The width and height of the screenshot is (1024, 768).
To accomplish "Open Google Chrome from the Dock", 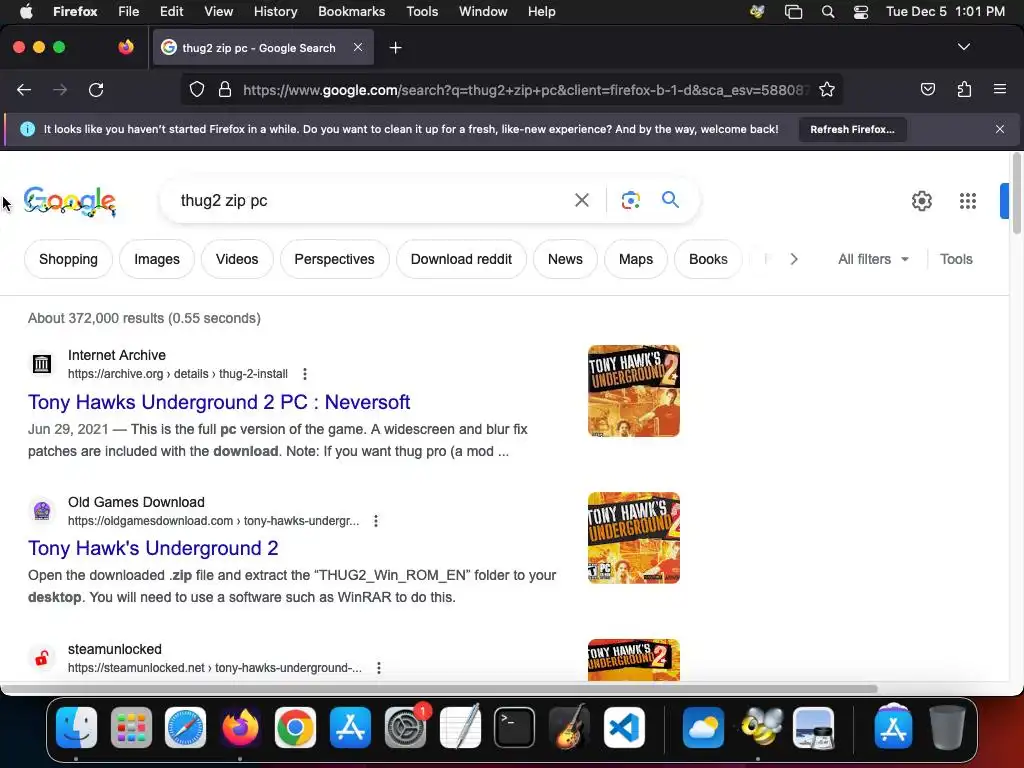I will [295, 727].
